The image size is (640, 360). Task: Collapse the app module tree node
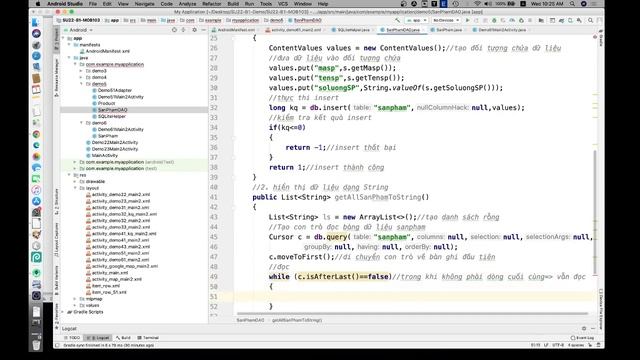(x=63, y=38)
